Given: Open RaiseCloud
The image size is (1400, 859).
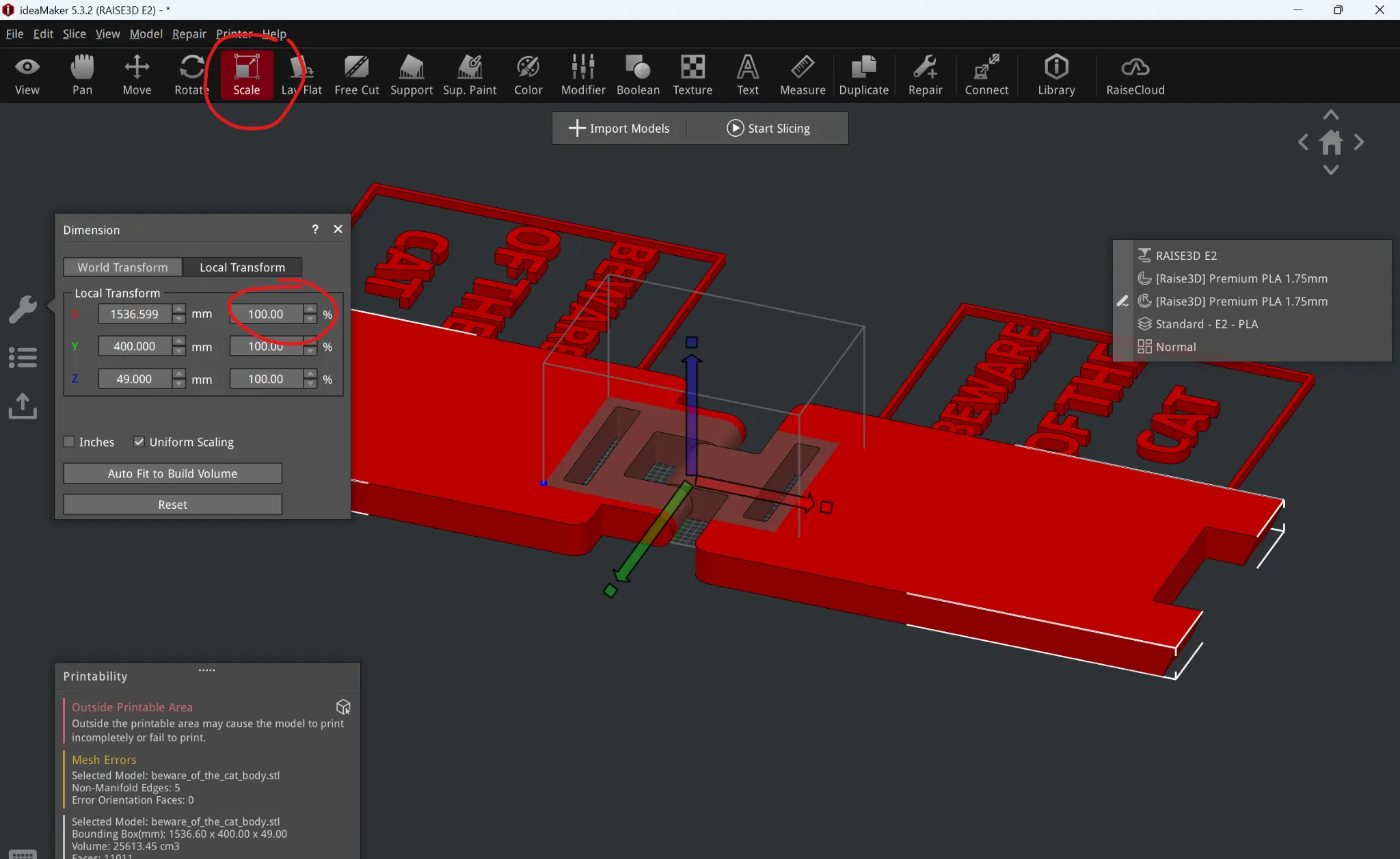Looking at the screenshot, I should [x=1135, y=75].
